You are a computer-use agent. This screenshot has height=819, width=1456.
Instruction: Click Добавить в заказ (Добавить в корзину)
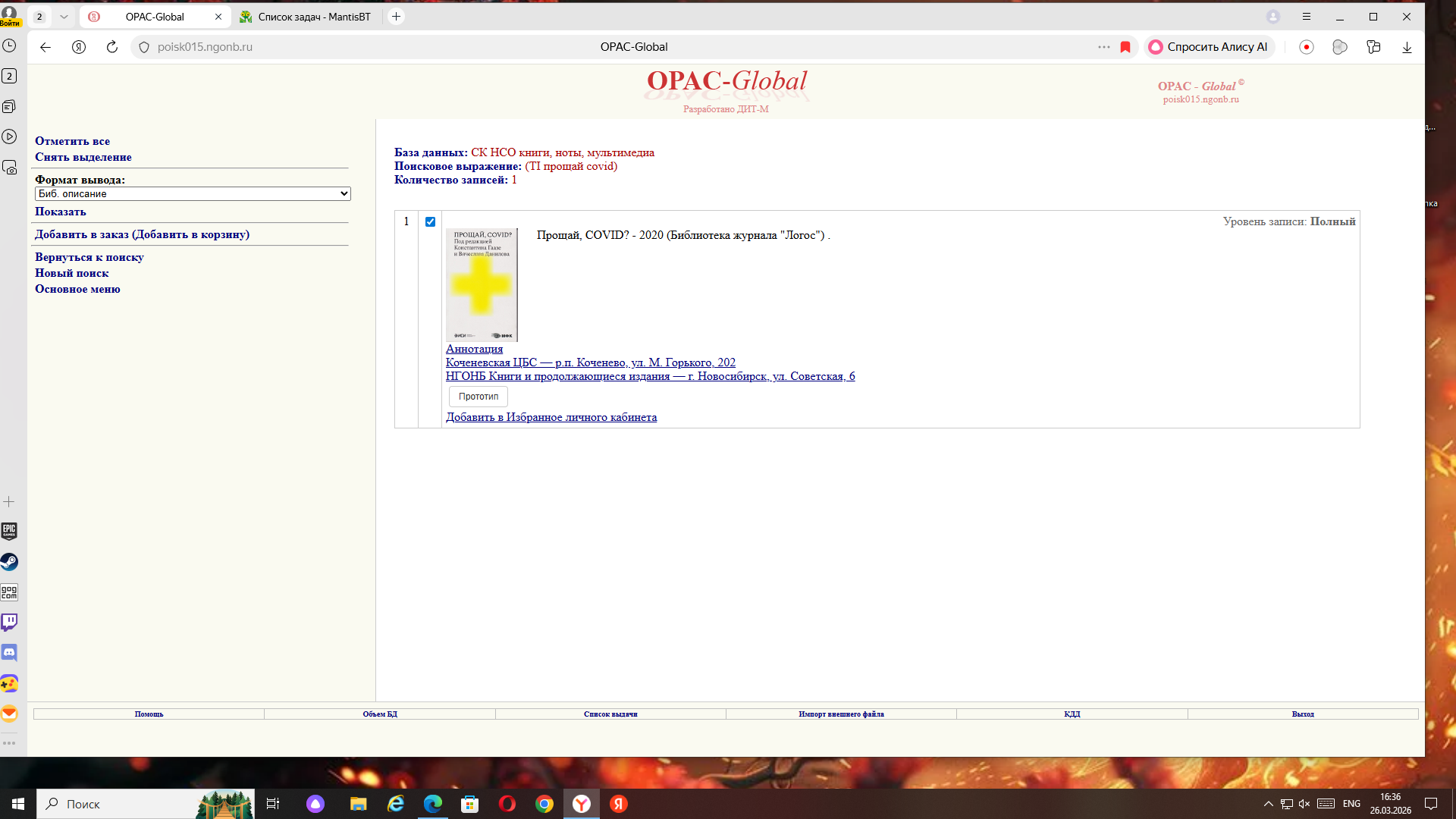142,234
